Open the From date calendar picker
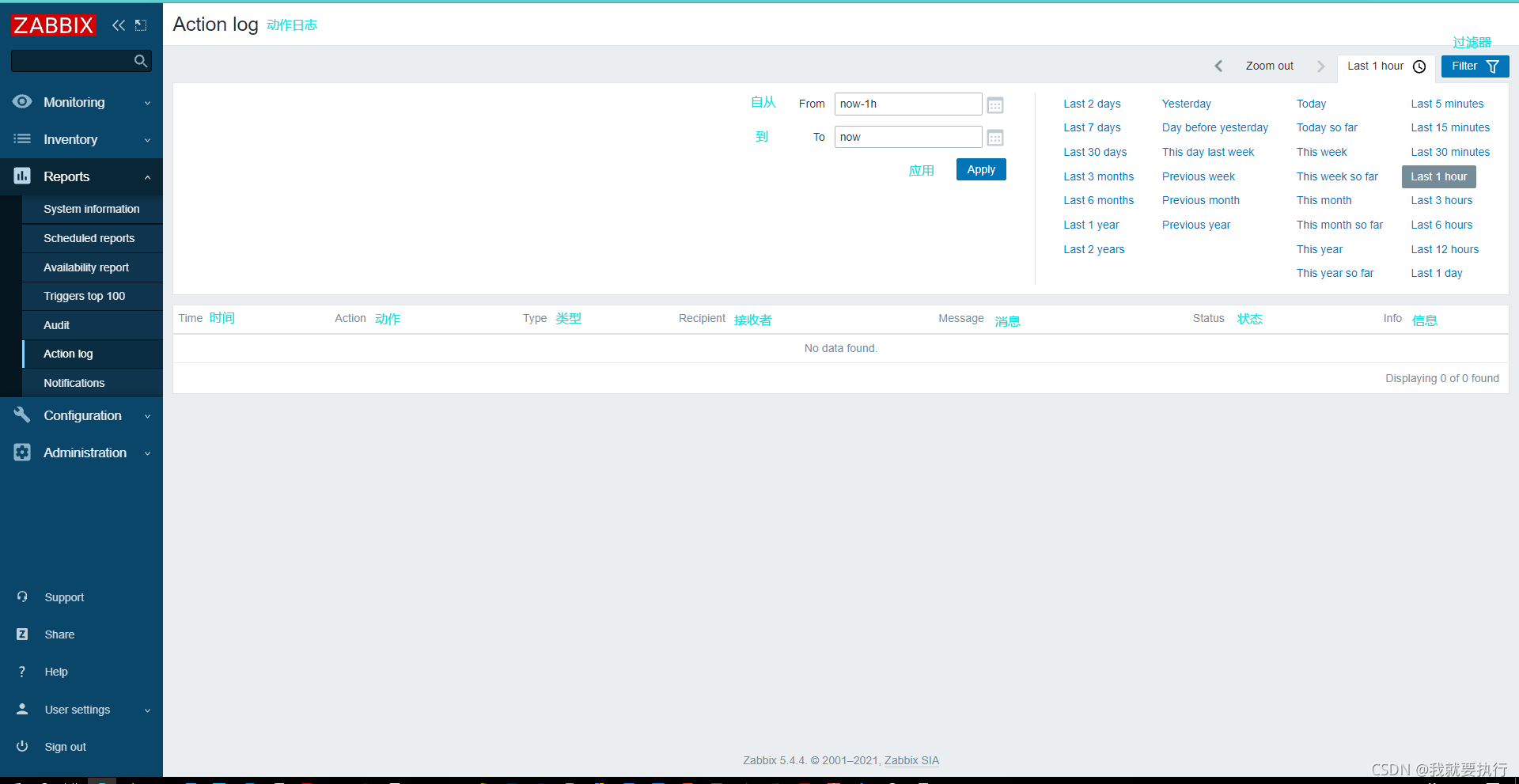Screen dimensions: 1519x784 coord(995,104)
